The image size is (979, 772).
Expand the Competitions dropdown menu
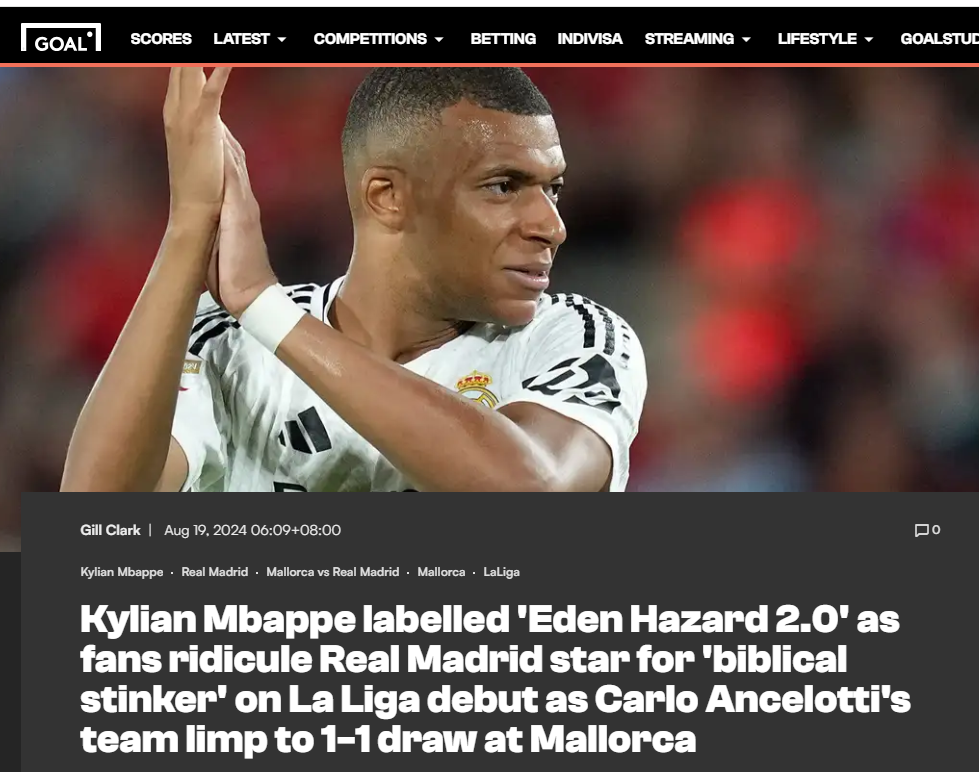(x=378, y=39)
